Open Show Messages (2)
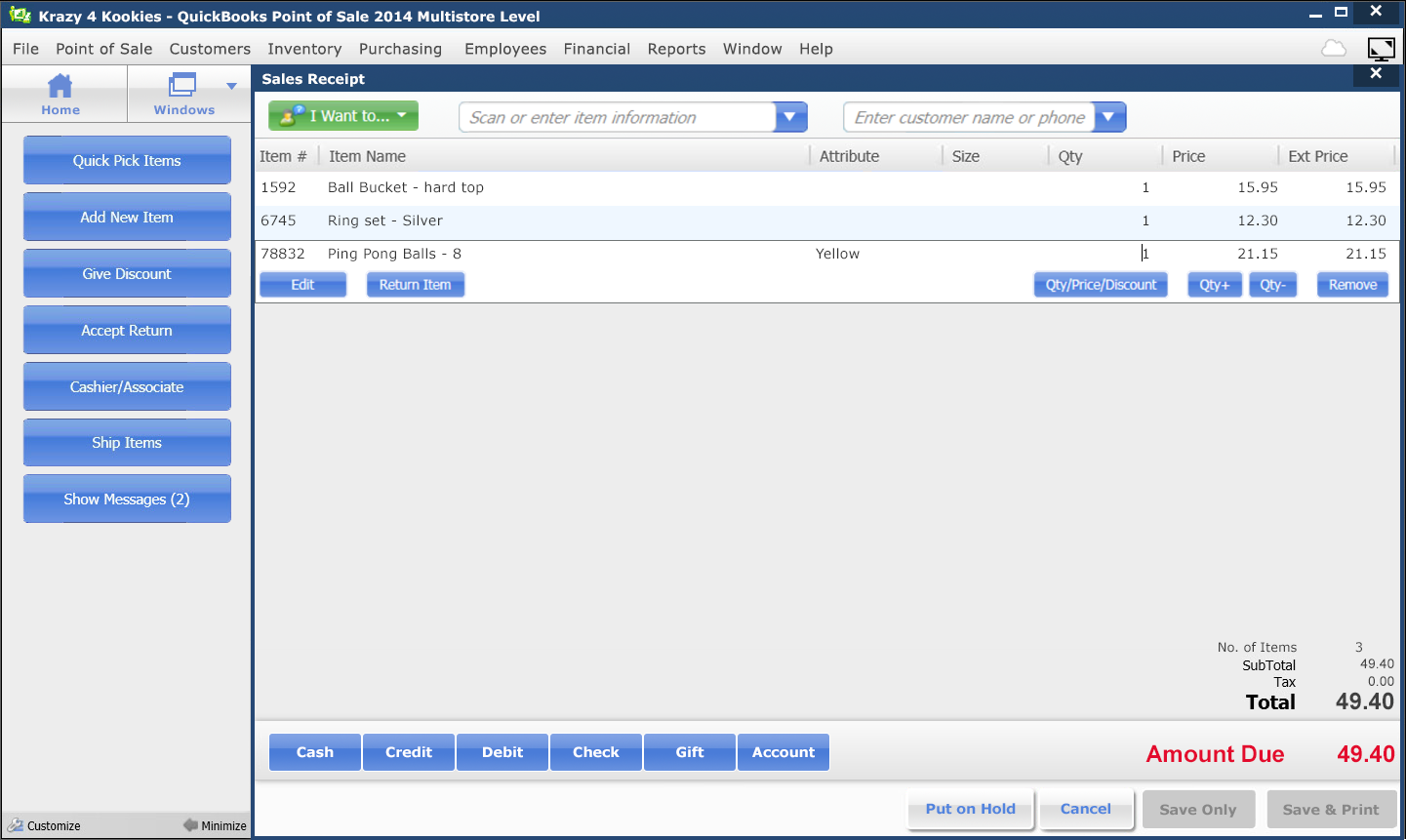 pos(127,499)
